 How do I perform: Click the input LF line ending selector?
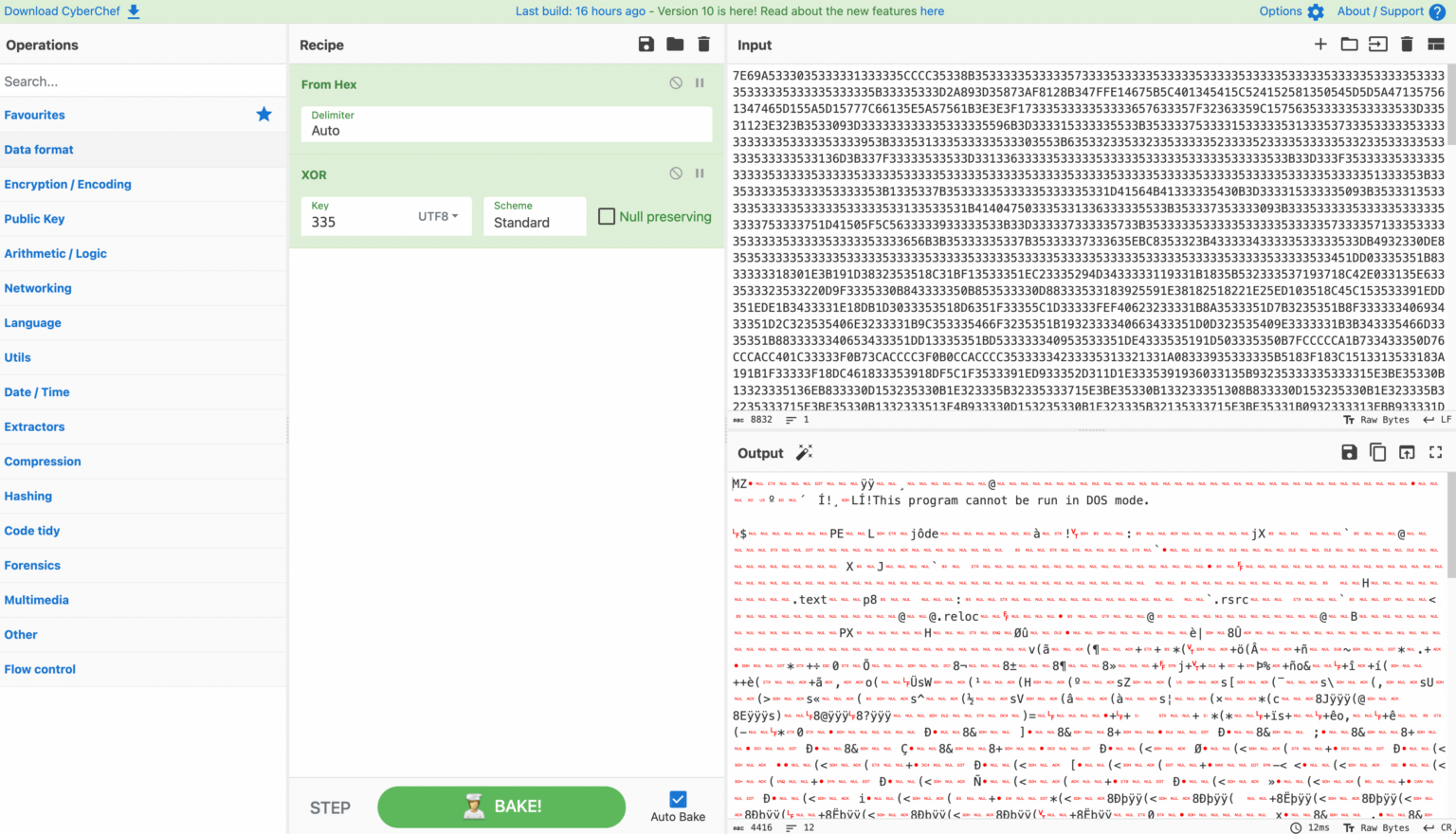(1437, 420)
